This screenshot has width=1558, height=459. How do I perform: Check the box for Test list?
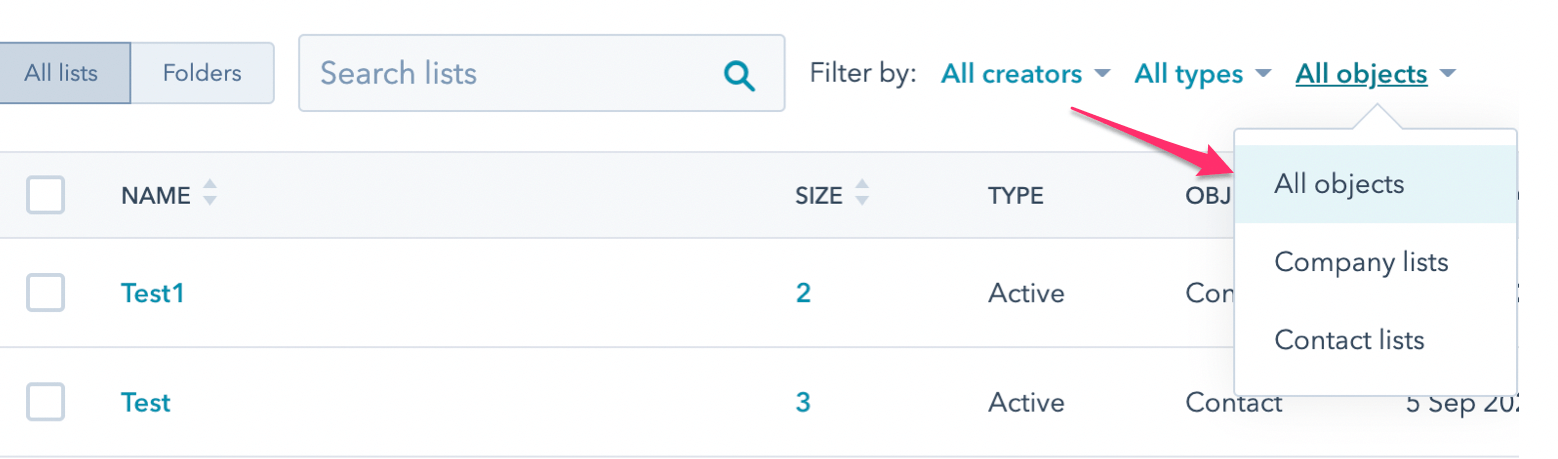pos(46,402)
